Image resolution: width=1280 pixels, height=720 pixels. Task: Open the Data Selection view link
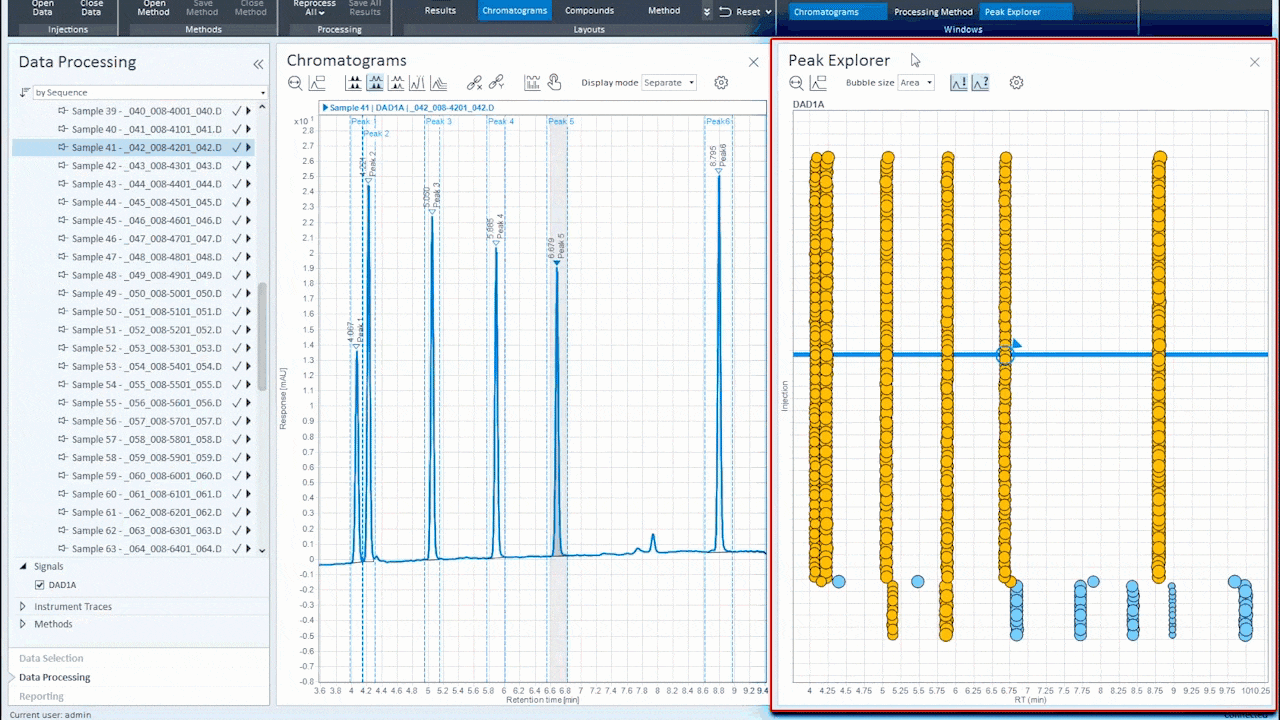pos(51,658)
